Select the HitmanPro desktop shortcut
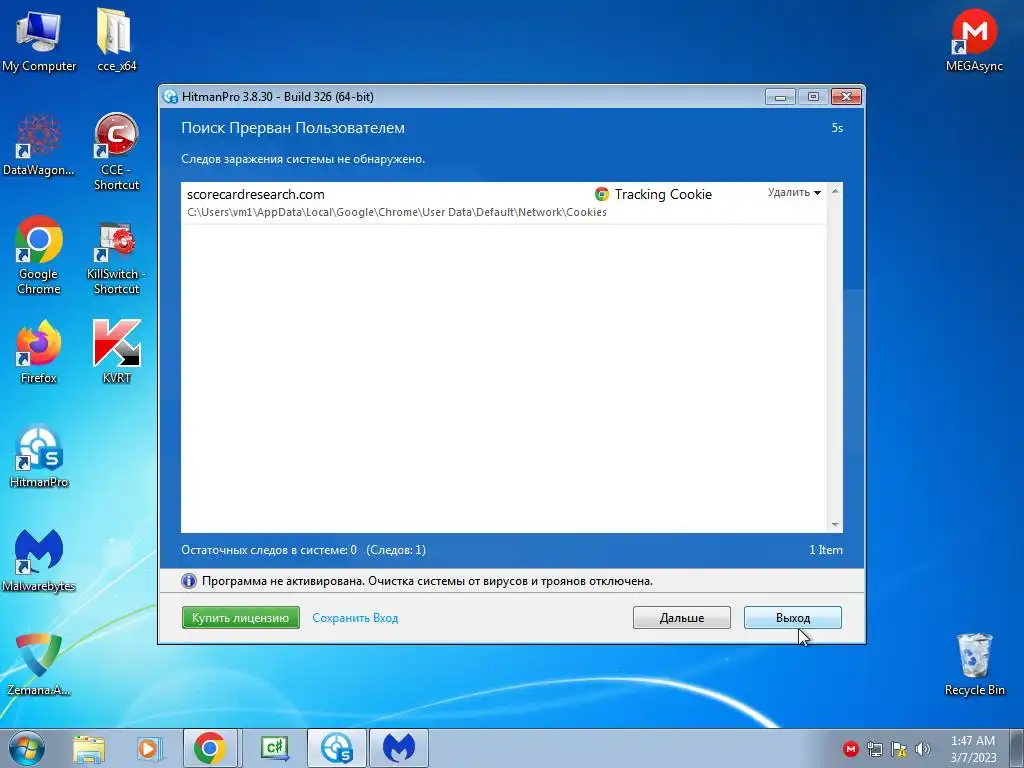 point(39,456)
